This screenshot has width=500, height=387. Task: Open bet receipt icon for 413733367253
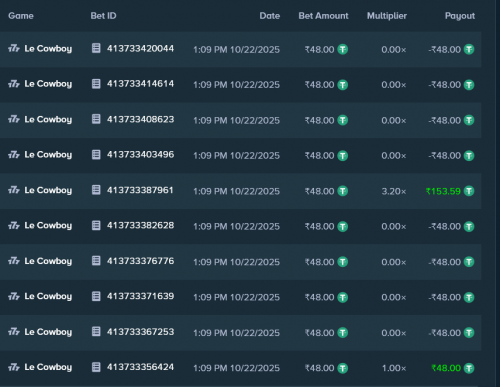tap(96, 332)
